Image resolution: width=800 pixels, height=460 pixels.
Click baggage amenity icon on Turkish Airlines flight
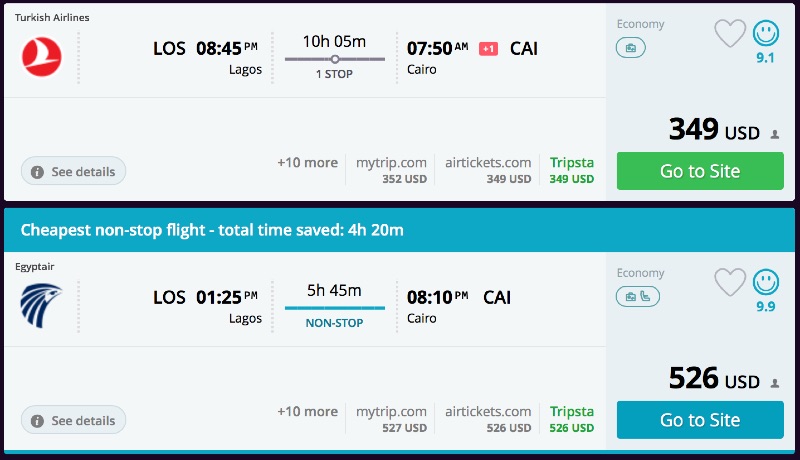click(x=631, y=47)
